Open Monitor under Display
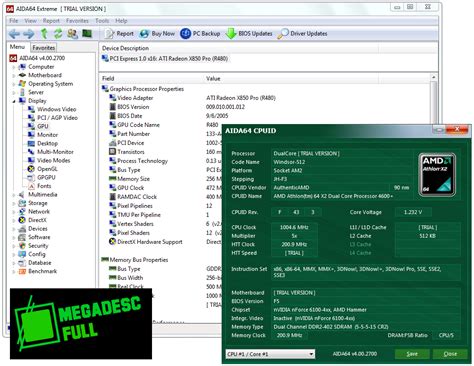Screen dimensions: 474x366 point(43,135)
